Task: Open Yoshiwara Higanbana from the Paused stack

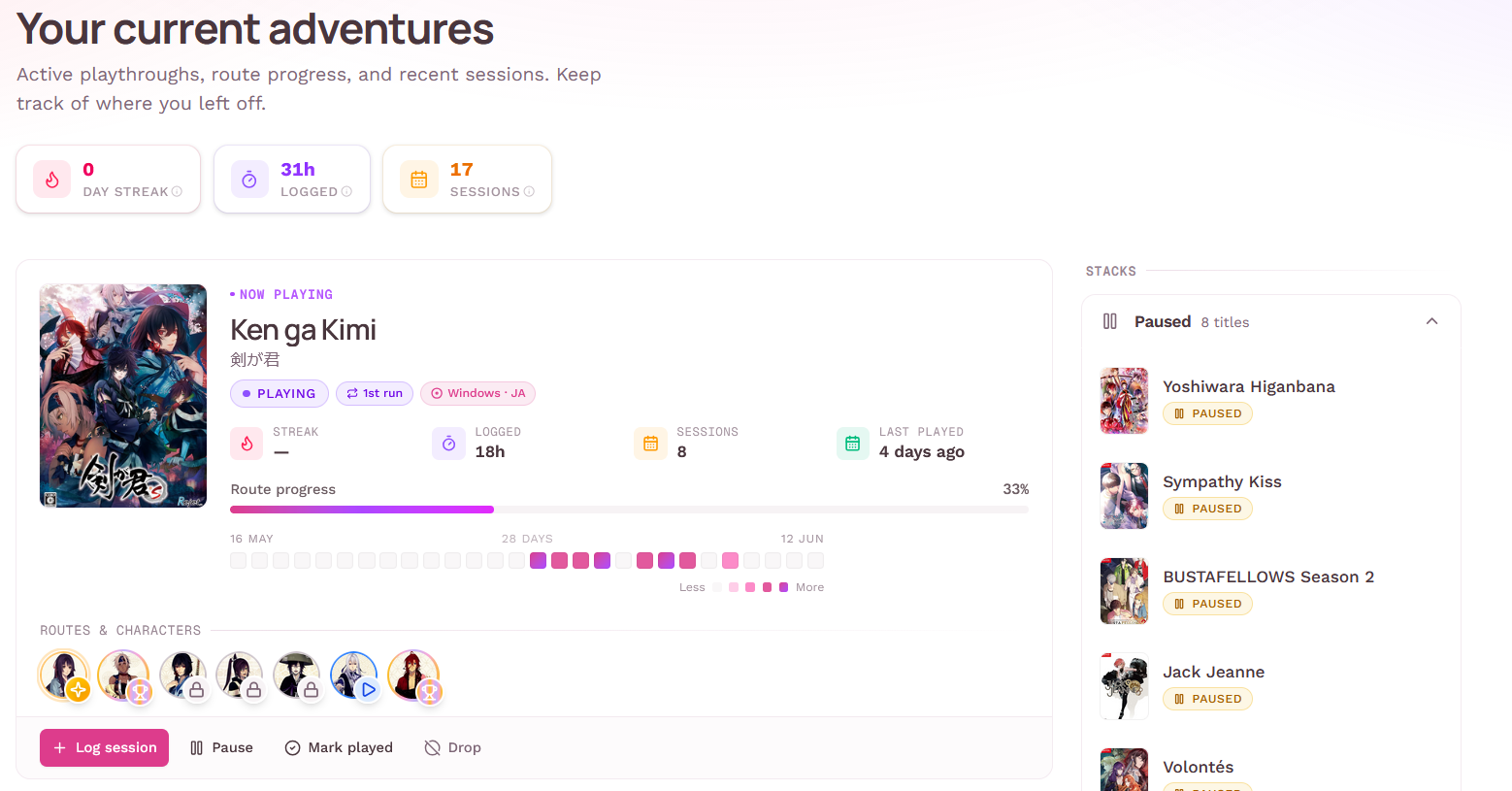Action: click(x=1249, y=386)
